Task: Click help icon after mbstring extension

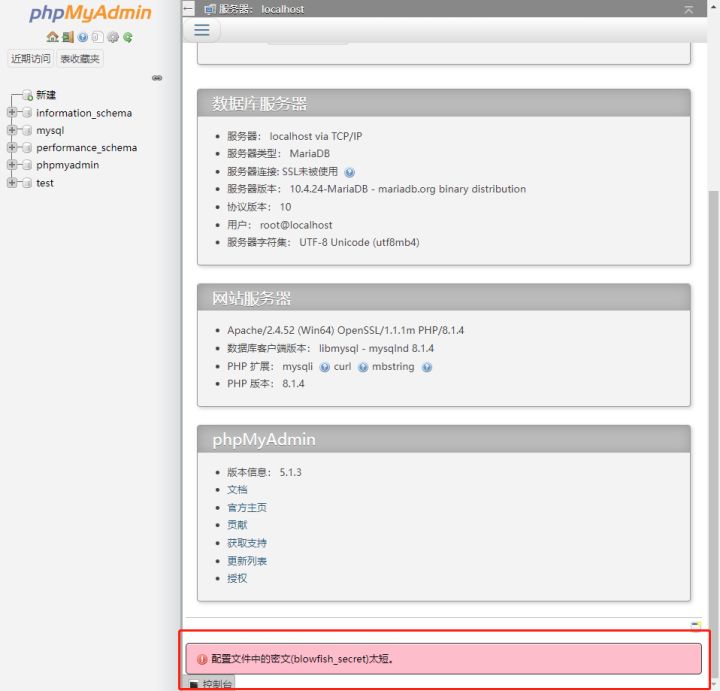Action: pyautogui.click(x=427, y=367)
